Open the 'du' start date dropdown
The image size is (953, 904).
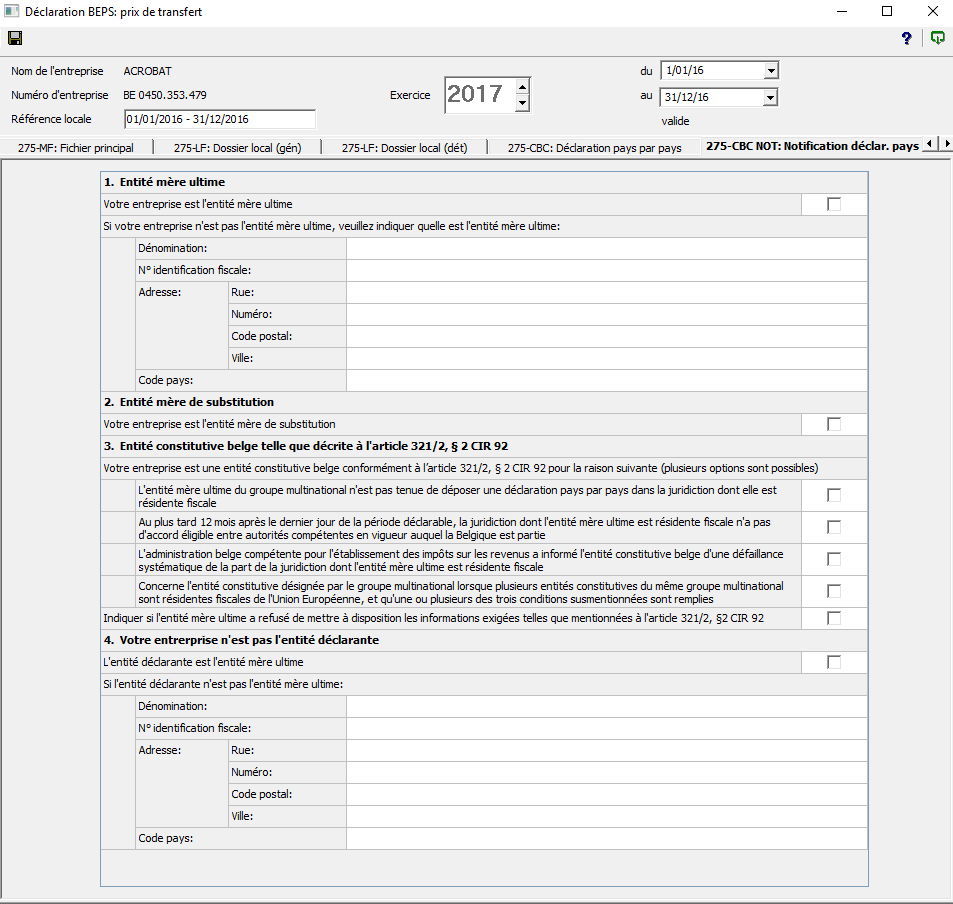pyautogui.click(x=771, y=71)
